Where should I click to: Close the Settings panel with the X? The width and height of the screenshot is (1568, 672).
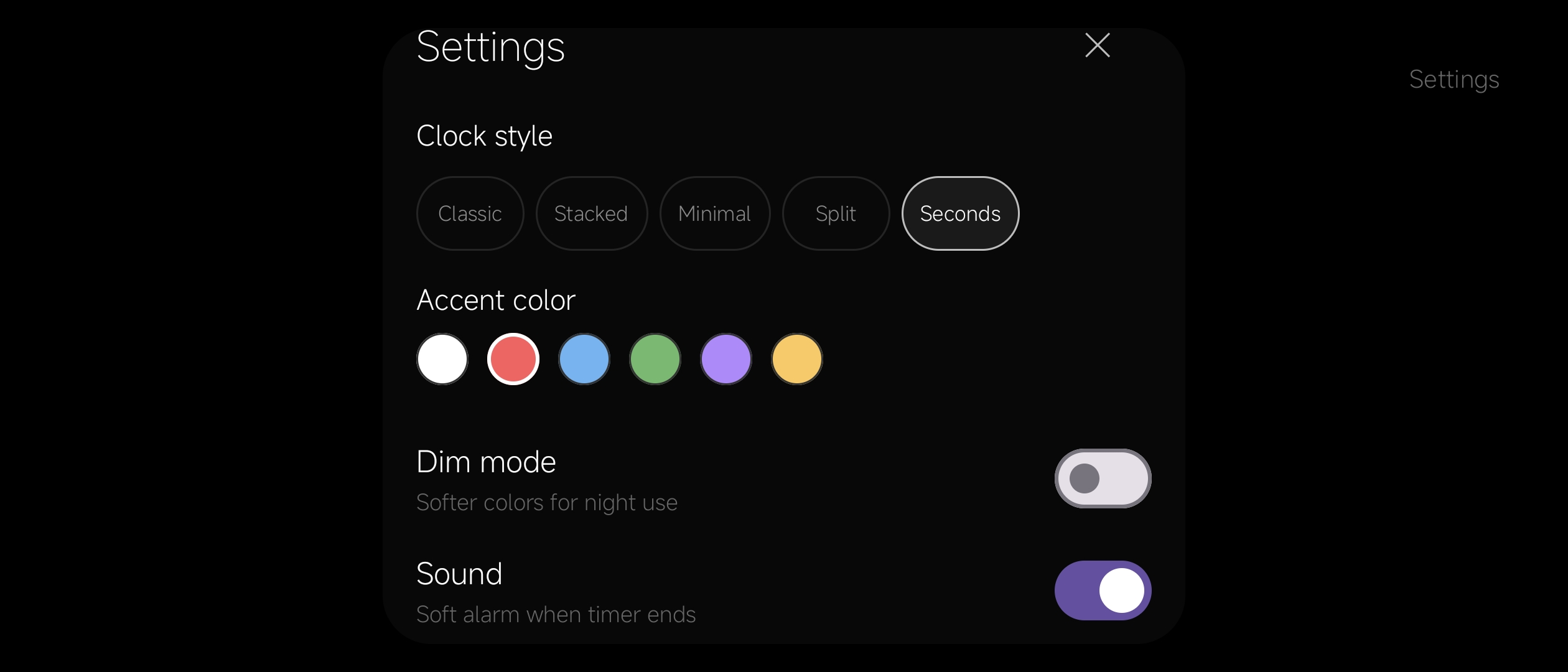click(1098, 45)
